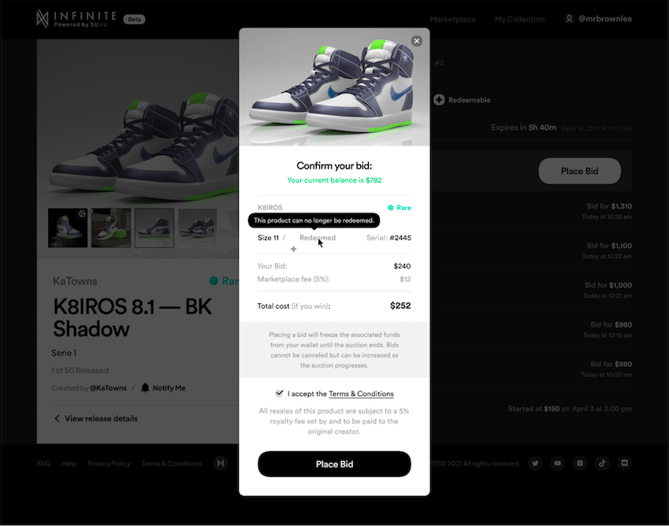Open the Instagram social icon in footer

580,463
